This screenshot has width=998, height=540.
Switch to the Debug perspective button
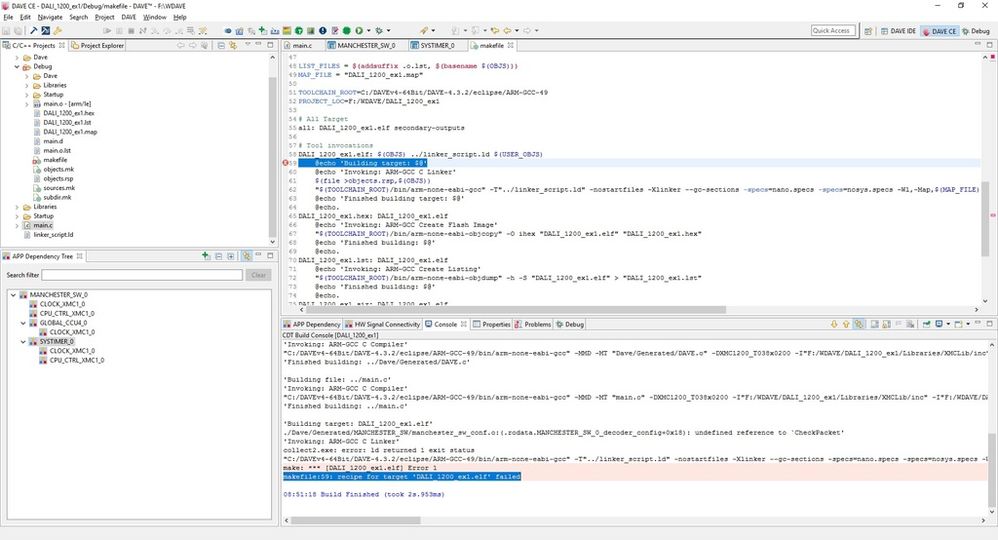[976, 31]
